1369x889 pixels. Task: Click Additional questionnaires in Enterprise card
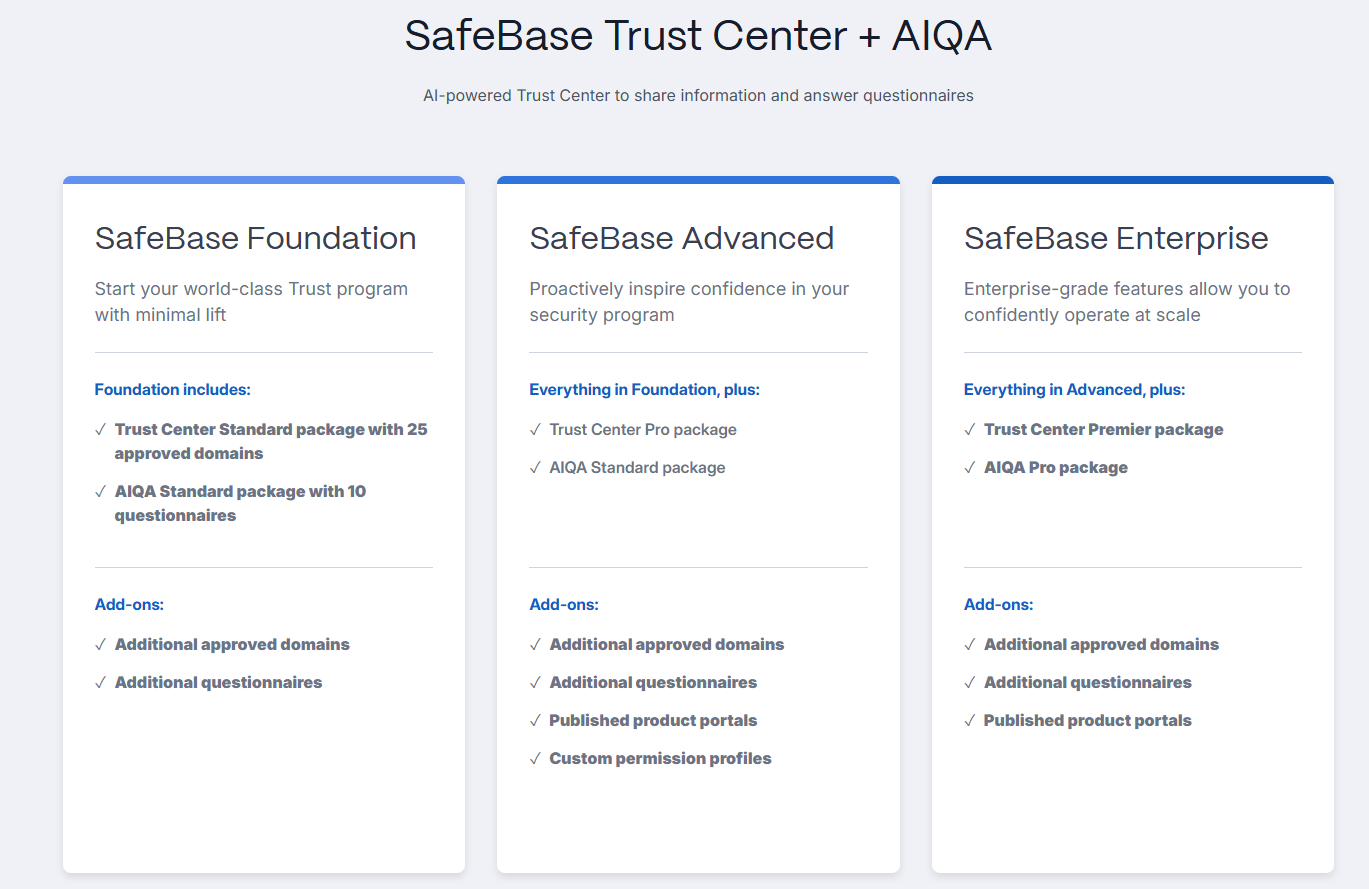pyautogui.click(x=1088, y=683)
